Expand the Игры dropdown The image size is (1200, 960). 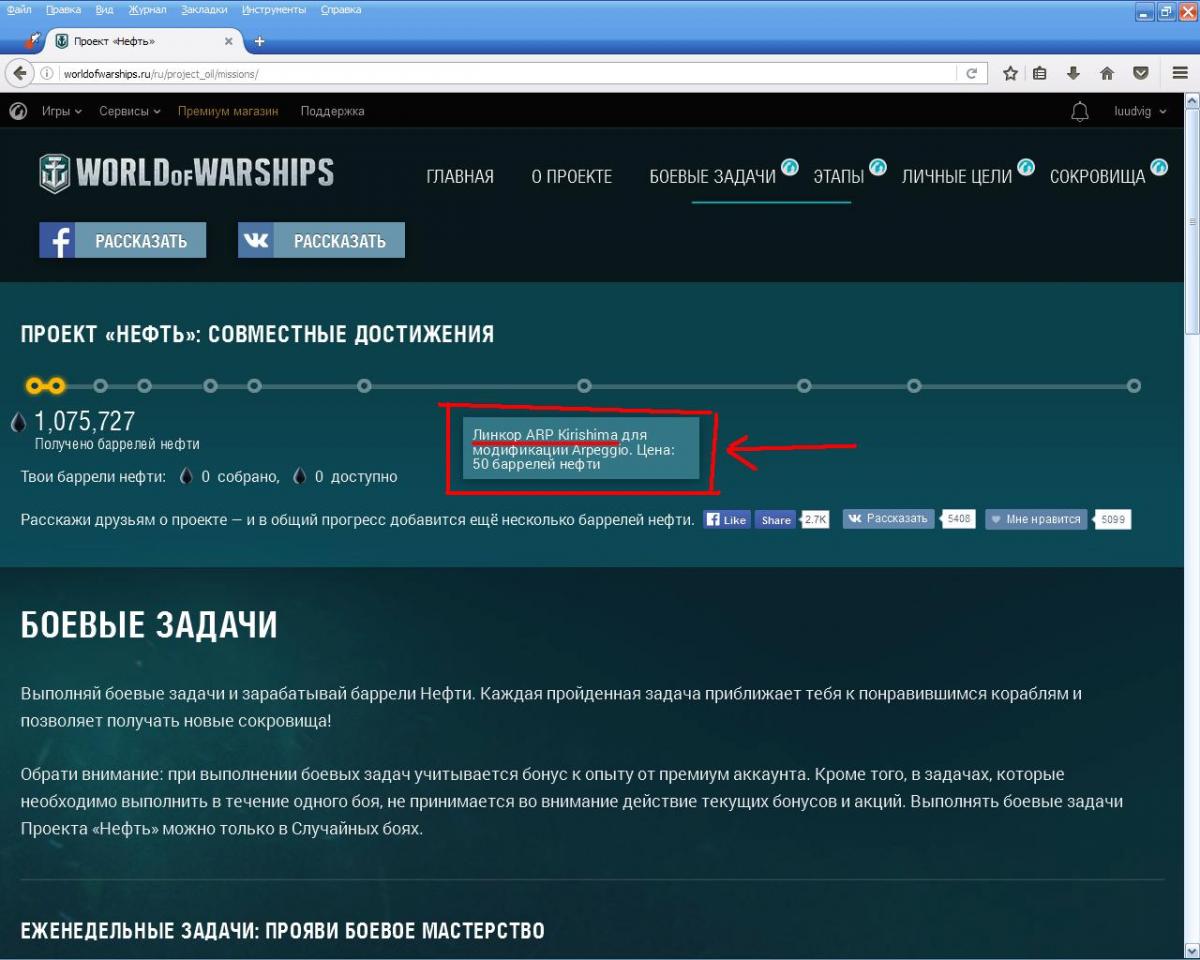tap(62, 111)
